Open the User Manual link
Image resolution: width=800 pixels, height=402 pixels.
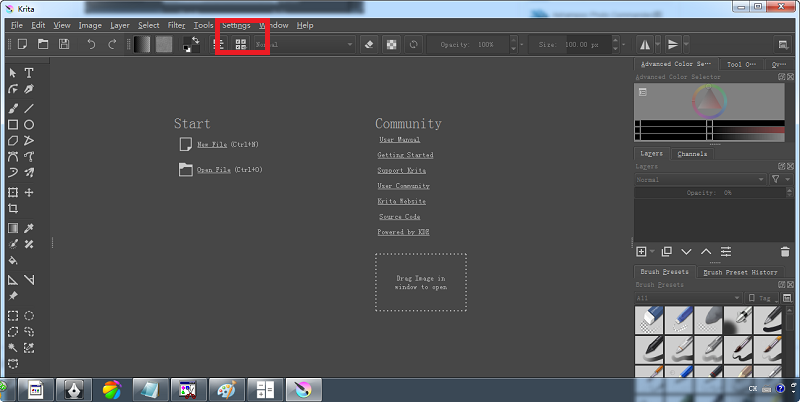[x=399, y=139]
